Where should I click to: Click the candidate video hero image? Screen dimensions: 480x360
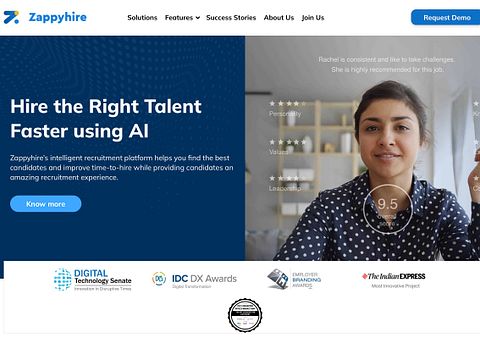coord(363,148)
